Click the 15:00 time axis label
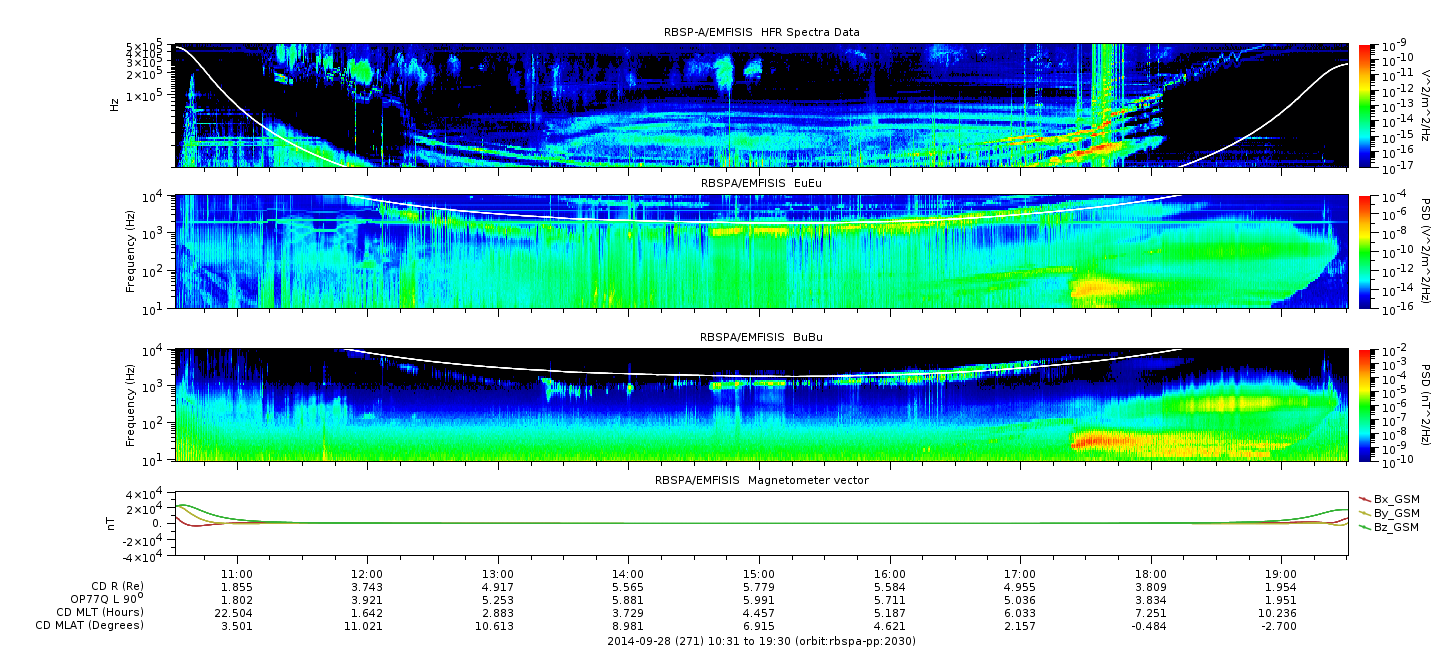The width and height of the screenshot is (1447, 658). [759, 571]
